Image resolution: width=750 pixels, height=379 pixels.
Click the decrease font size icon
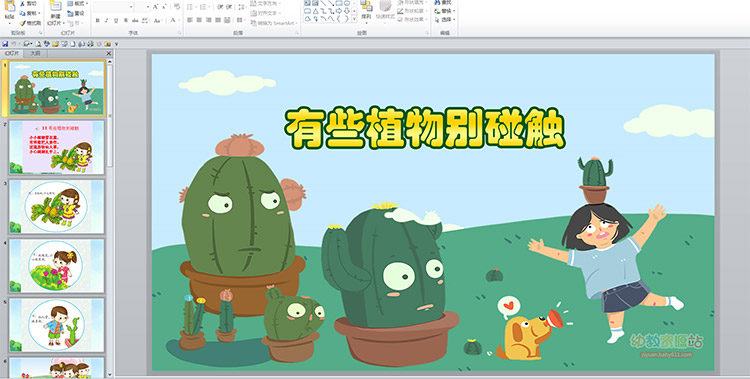(165, 7)
